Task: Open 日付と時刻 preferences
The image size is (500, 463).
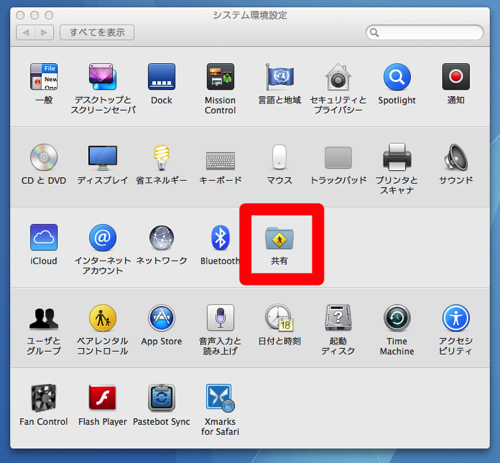Action: coord(279,318)
